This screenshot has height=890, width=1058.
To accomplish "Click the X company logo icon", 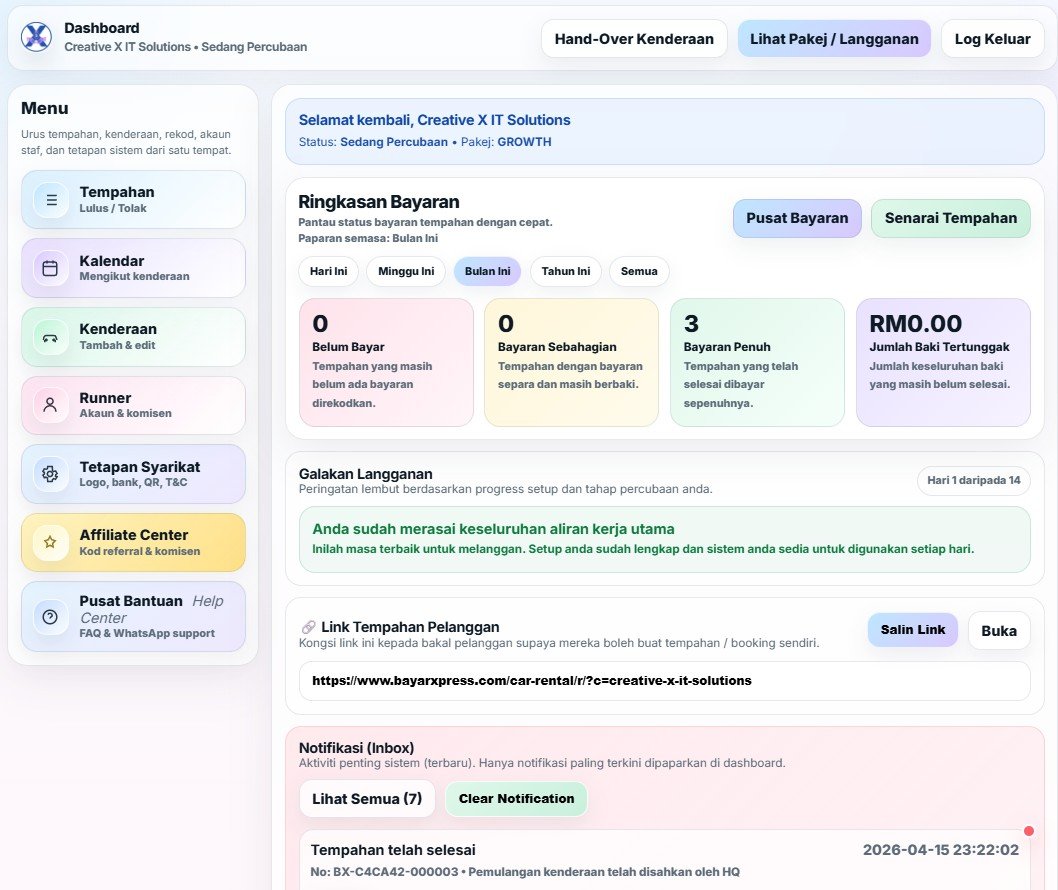I will (35, 37).
